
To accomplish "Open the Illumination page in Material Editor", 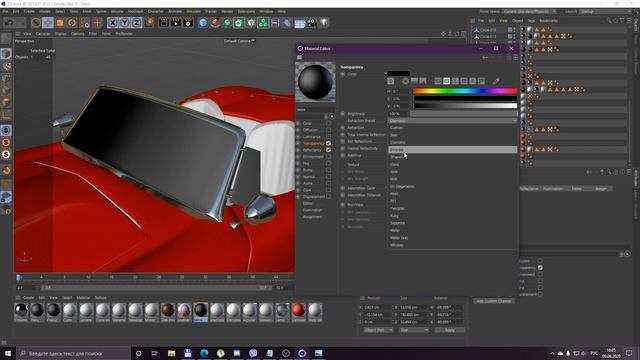I will click(x=312, y=210).
